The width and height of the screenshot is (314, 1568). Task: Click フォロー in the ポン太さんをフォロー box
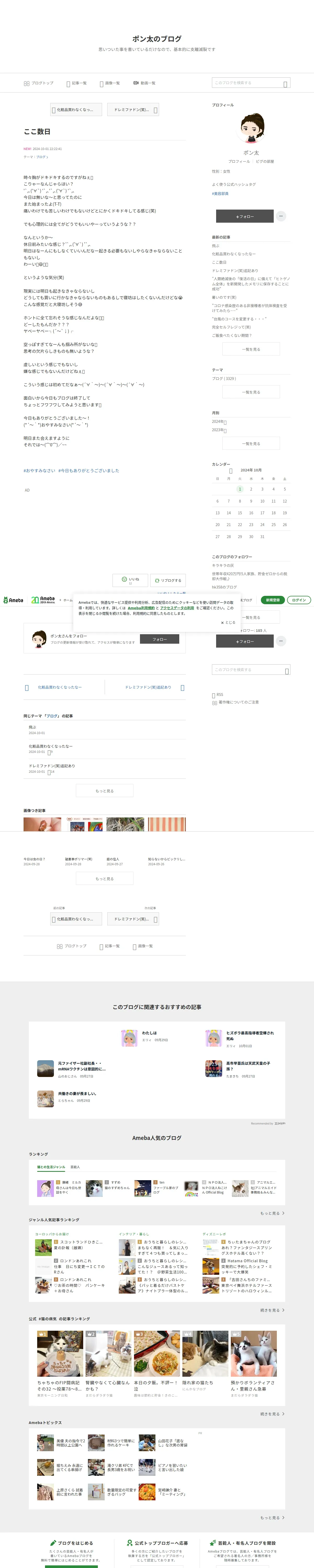coord(160,639)
